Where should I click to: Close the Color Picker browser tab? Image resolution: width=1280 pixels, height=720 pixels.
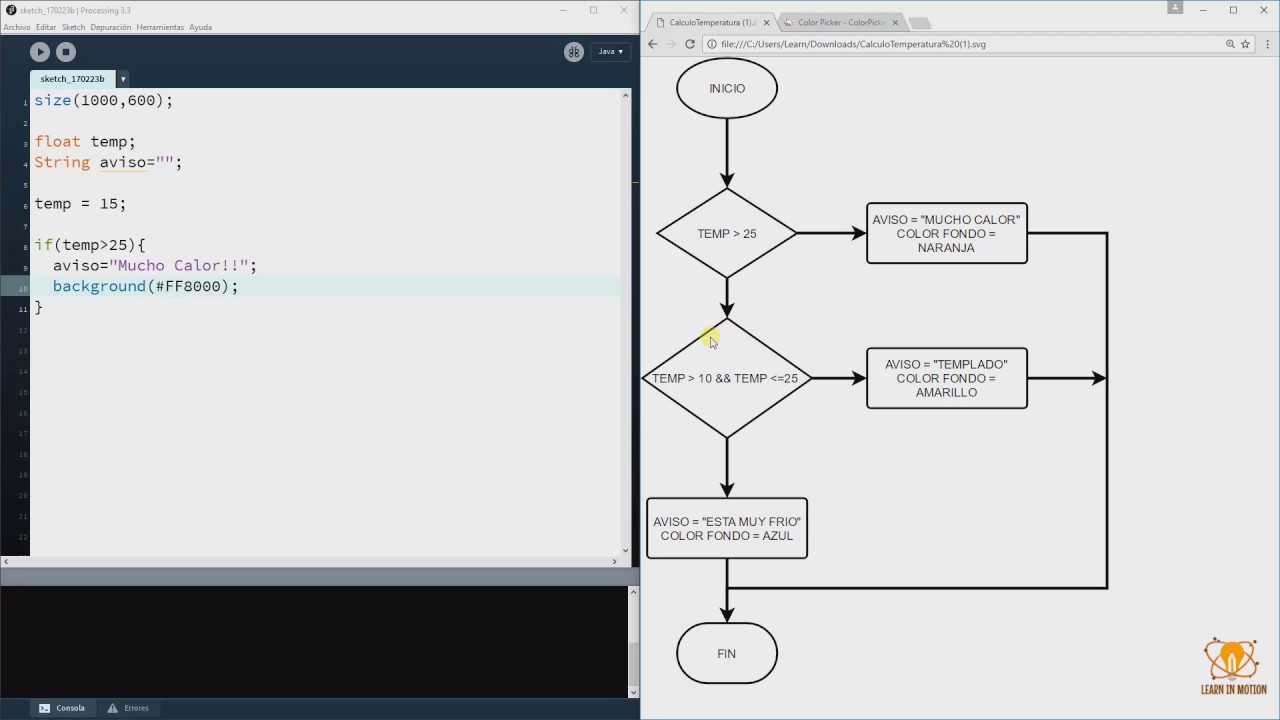pos(895,22)
